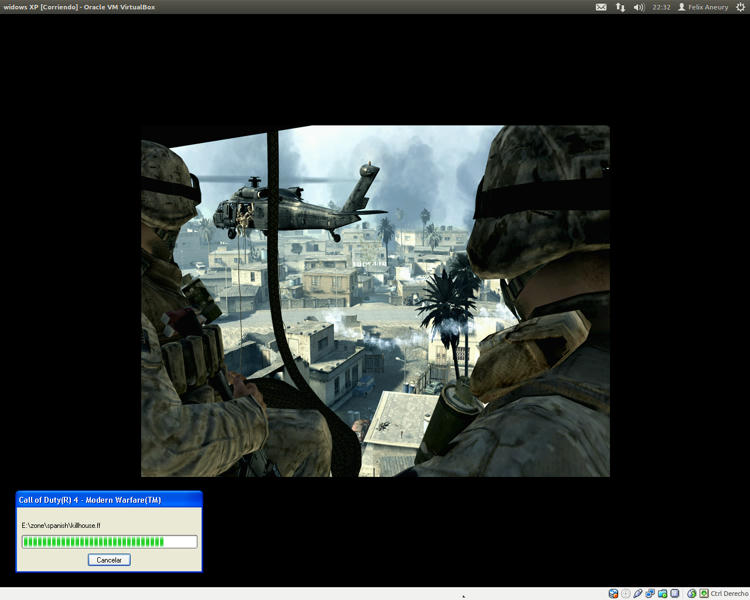Click the Call of Duty 4 dialog title bar
750x600 pixels.
coord(109,500)
